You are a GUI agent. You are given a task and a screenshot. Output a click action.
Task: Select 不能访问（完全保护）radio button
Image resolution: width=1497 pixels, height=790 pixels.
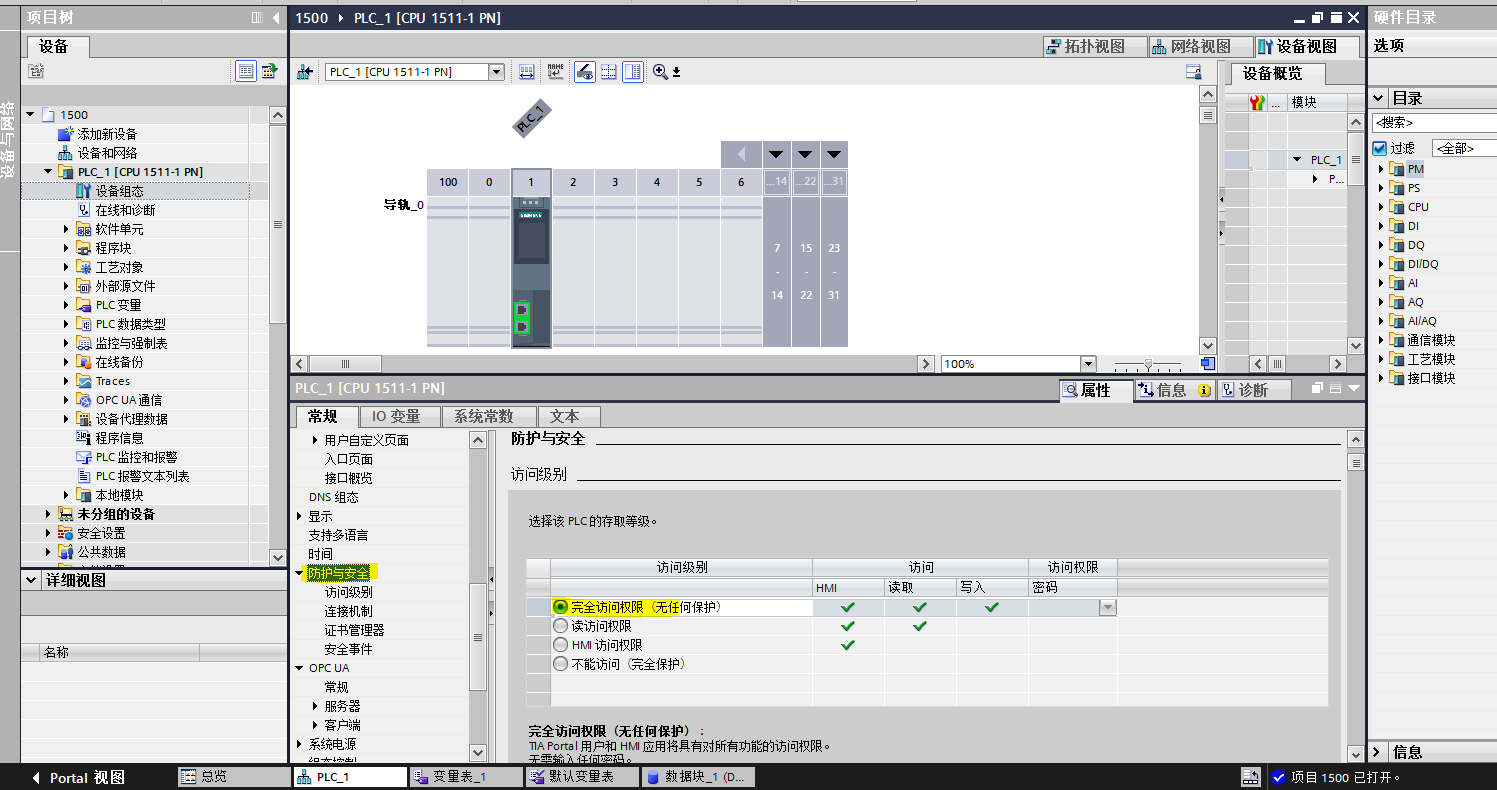pos(560,664)
